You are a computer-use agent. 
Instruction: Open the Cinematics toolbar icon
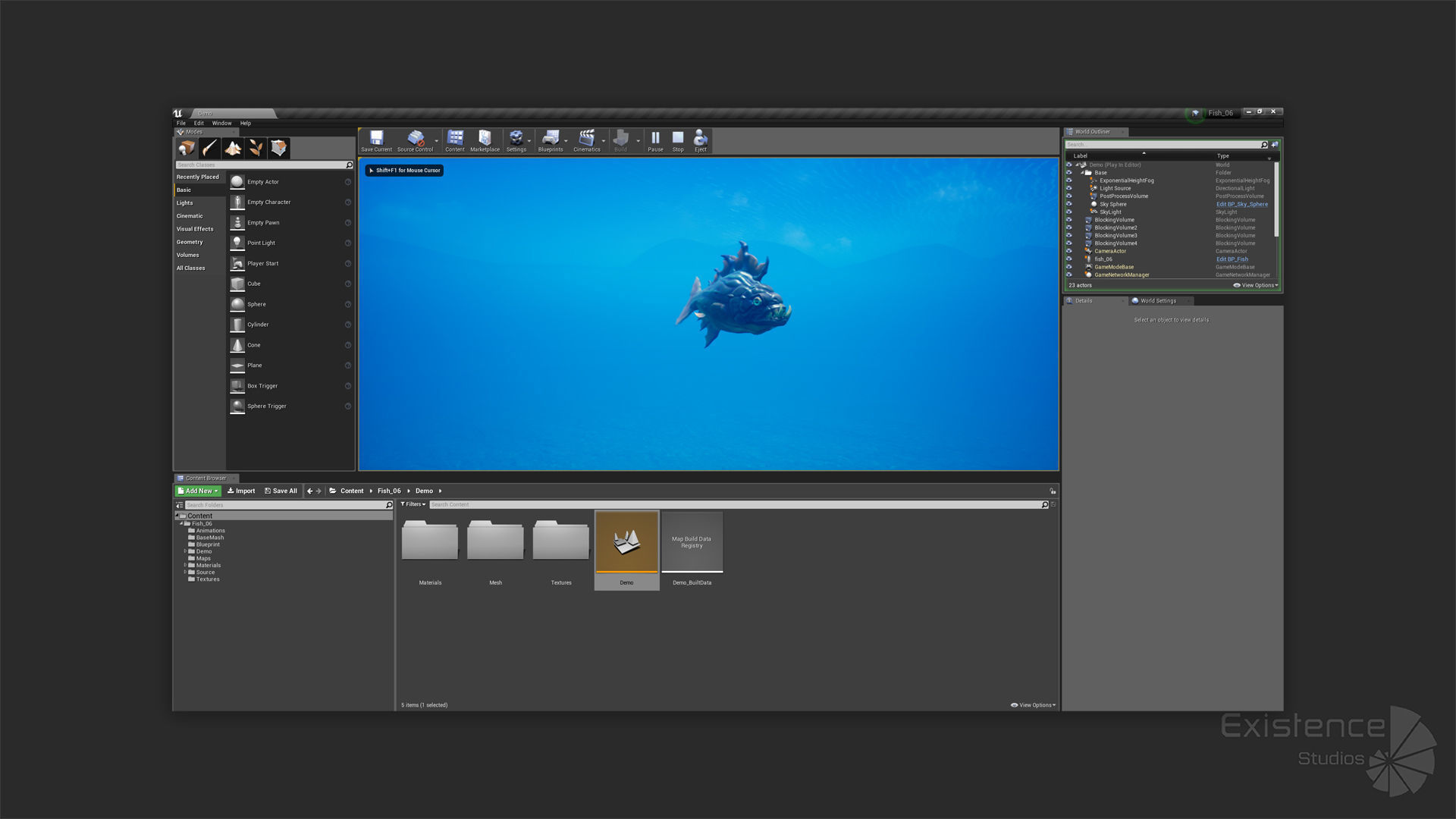pos(586,140)
